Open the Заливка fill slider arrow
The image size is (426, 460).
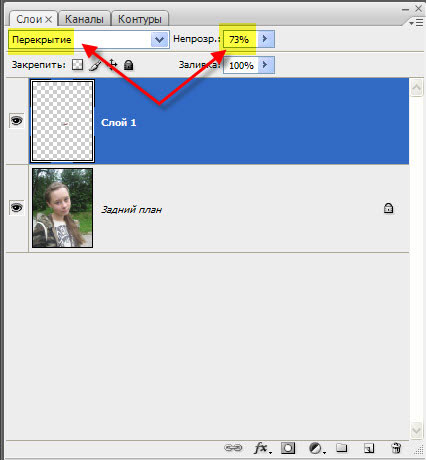(x=266, y=65)
